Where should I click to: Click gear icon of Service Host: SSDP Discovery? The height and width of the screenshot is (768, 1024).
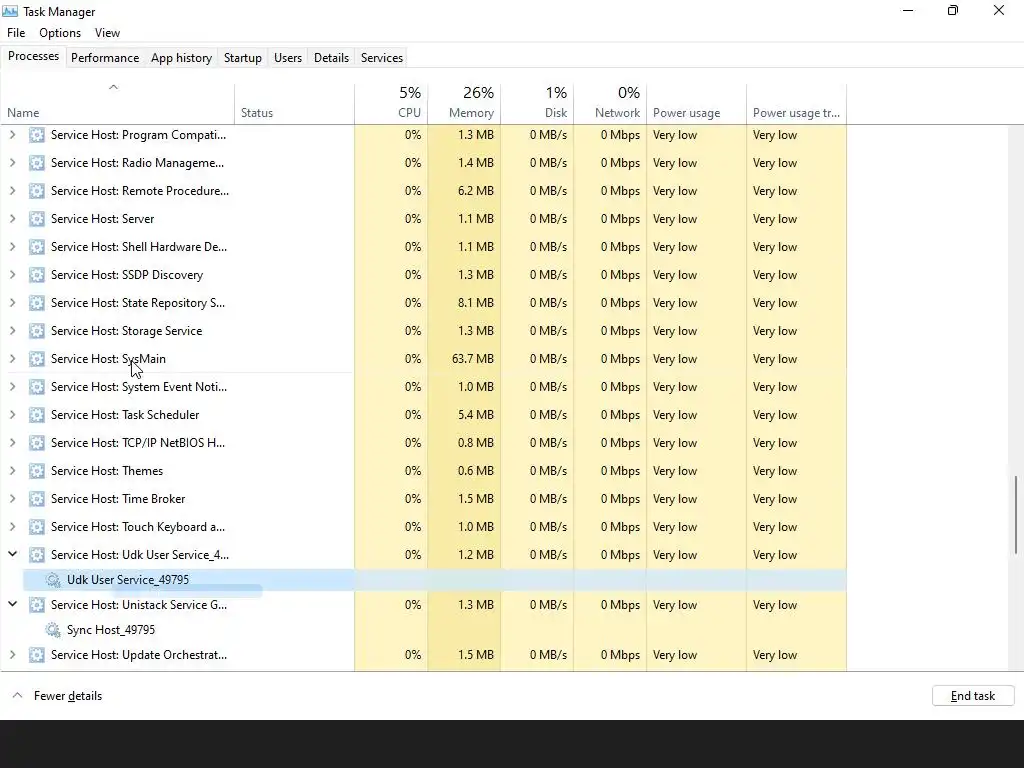point(37,275)
